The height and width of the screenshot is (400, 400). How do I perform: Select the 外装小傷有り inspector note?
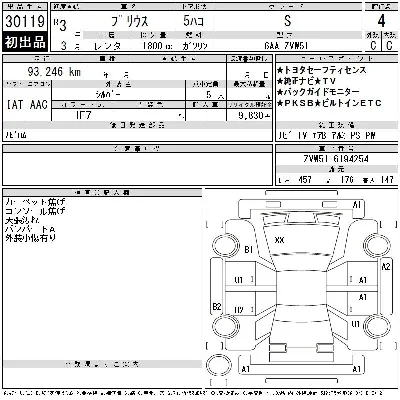click(31, 238)
